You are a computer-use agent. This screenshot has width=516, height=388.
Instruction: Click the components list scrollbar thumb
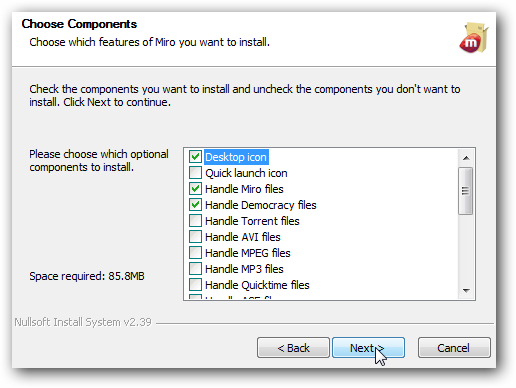pos(465,191)
